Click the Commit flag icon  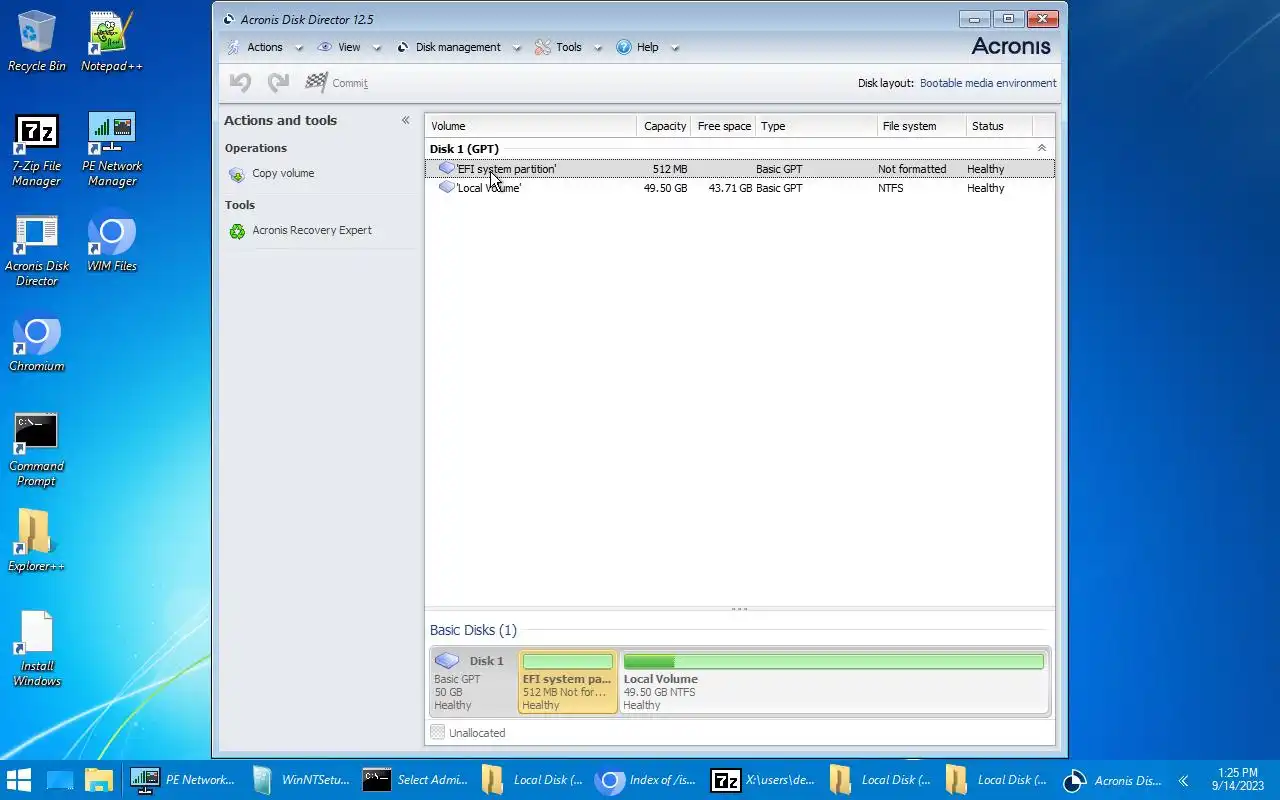[x=316, y=83]
